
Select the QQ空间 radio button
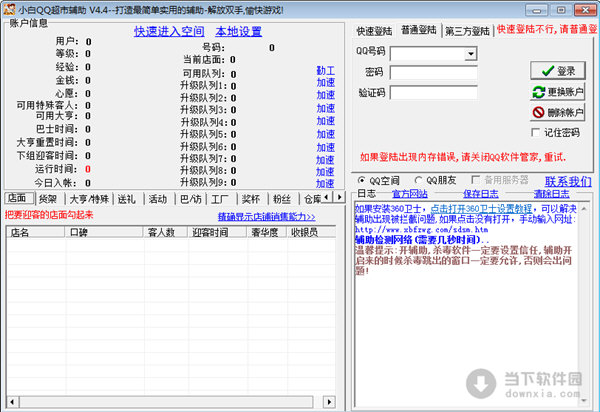pos(361,180)
